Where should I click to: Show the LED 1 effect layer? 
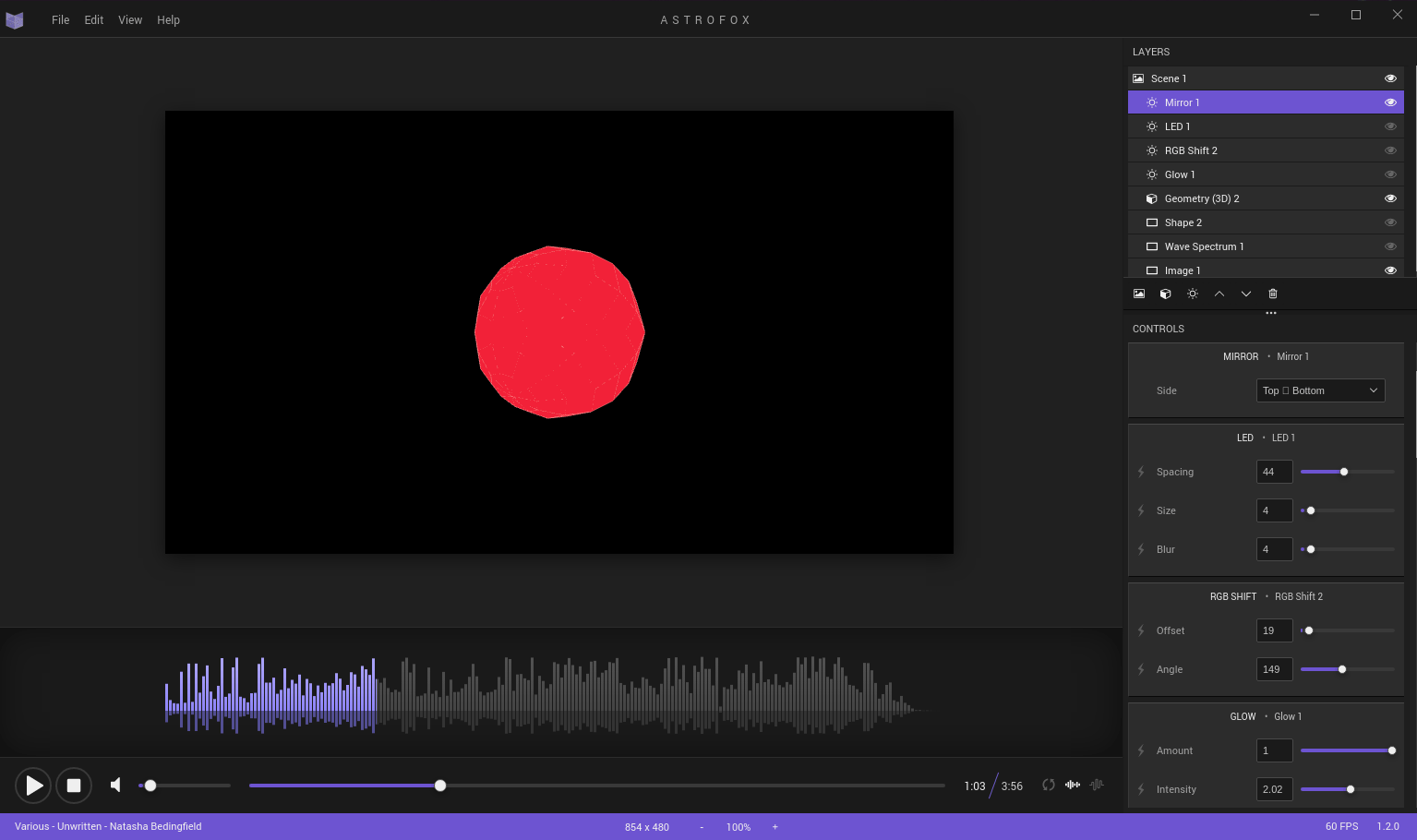1390,126
